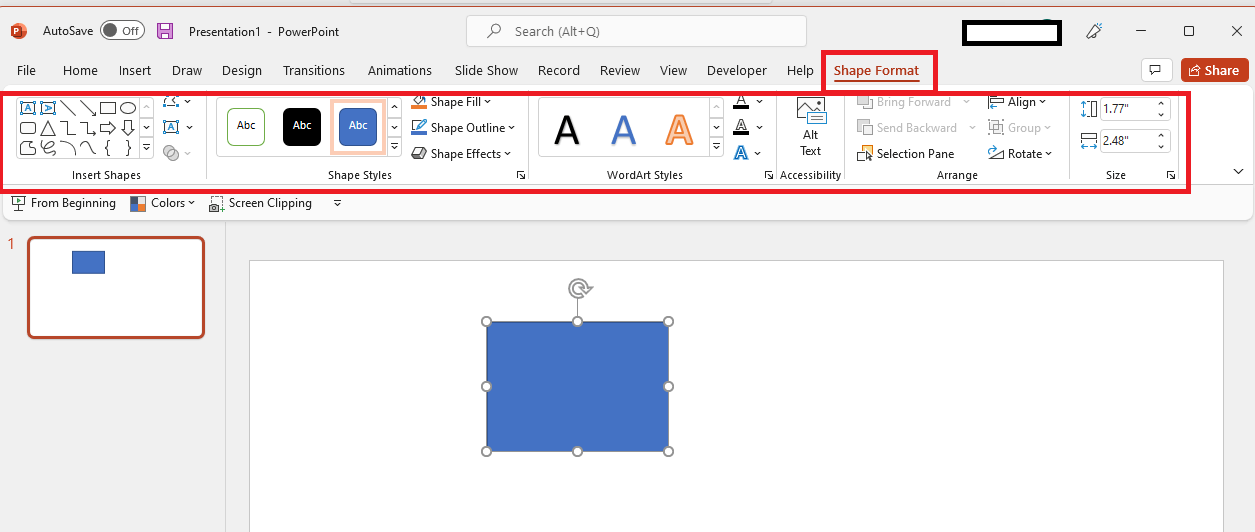
Task: Choose the Oval shape
Action: pyautogui.click(x=128, y=108)
